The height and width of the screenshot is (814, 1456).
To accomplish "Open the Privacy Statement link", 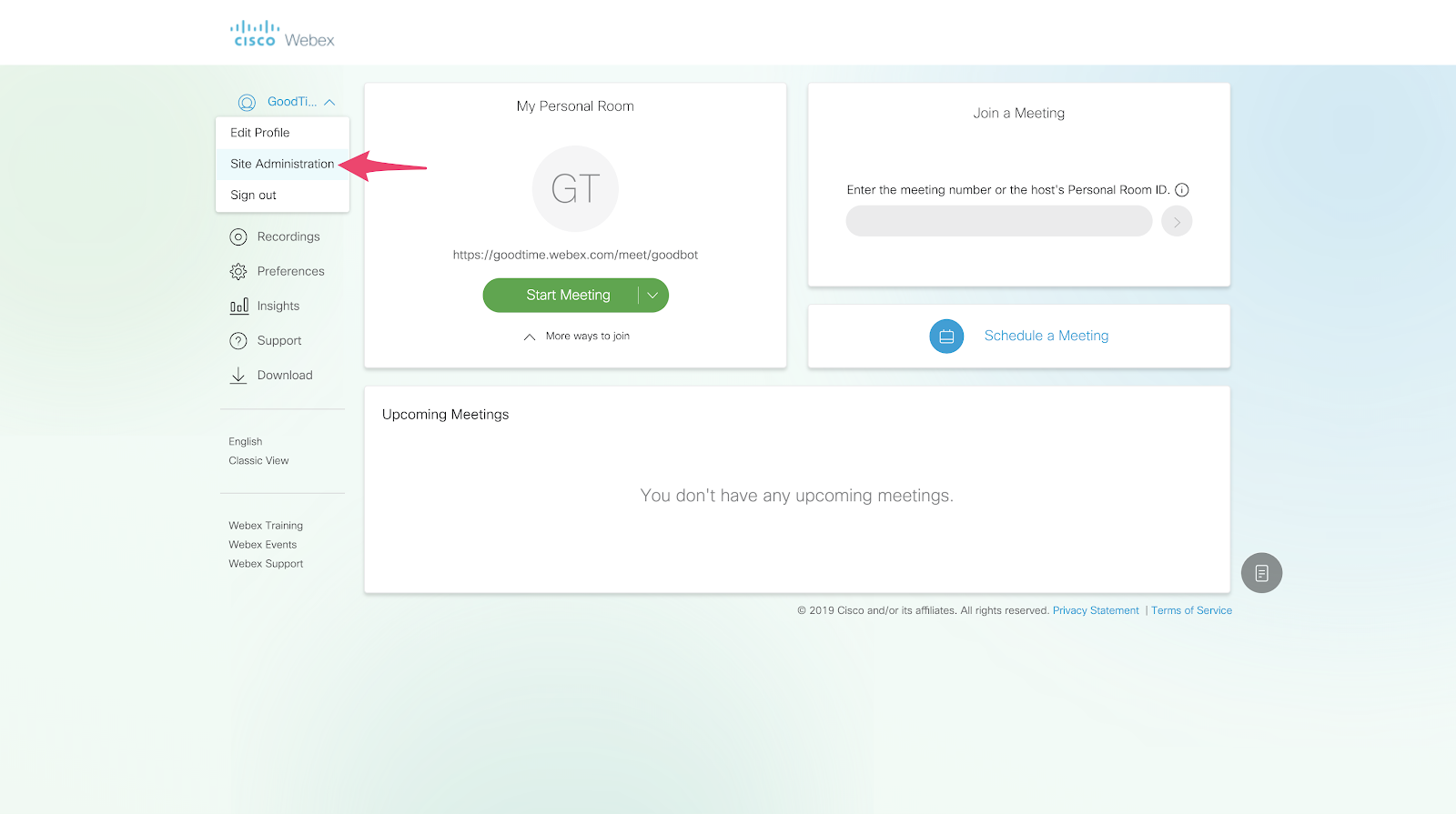I will point(1096,610).
